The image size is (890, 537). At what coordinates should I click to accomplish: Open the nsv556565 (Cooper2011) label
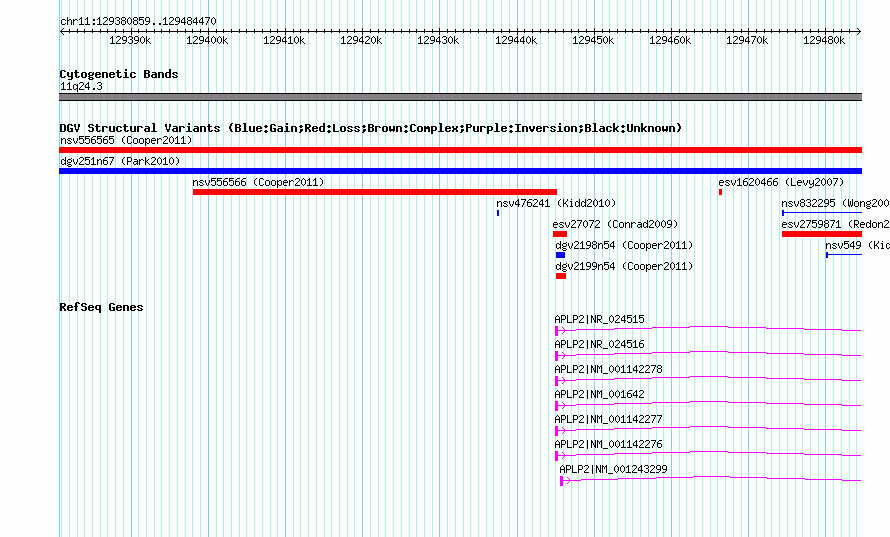[126, 140]
